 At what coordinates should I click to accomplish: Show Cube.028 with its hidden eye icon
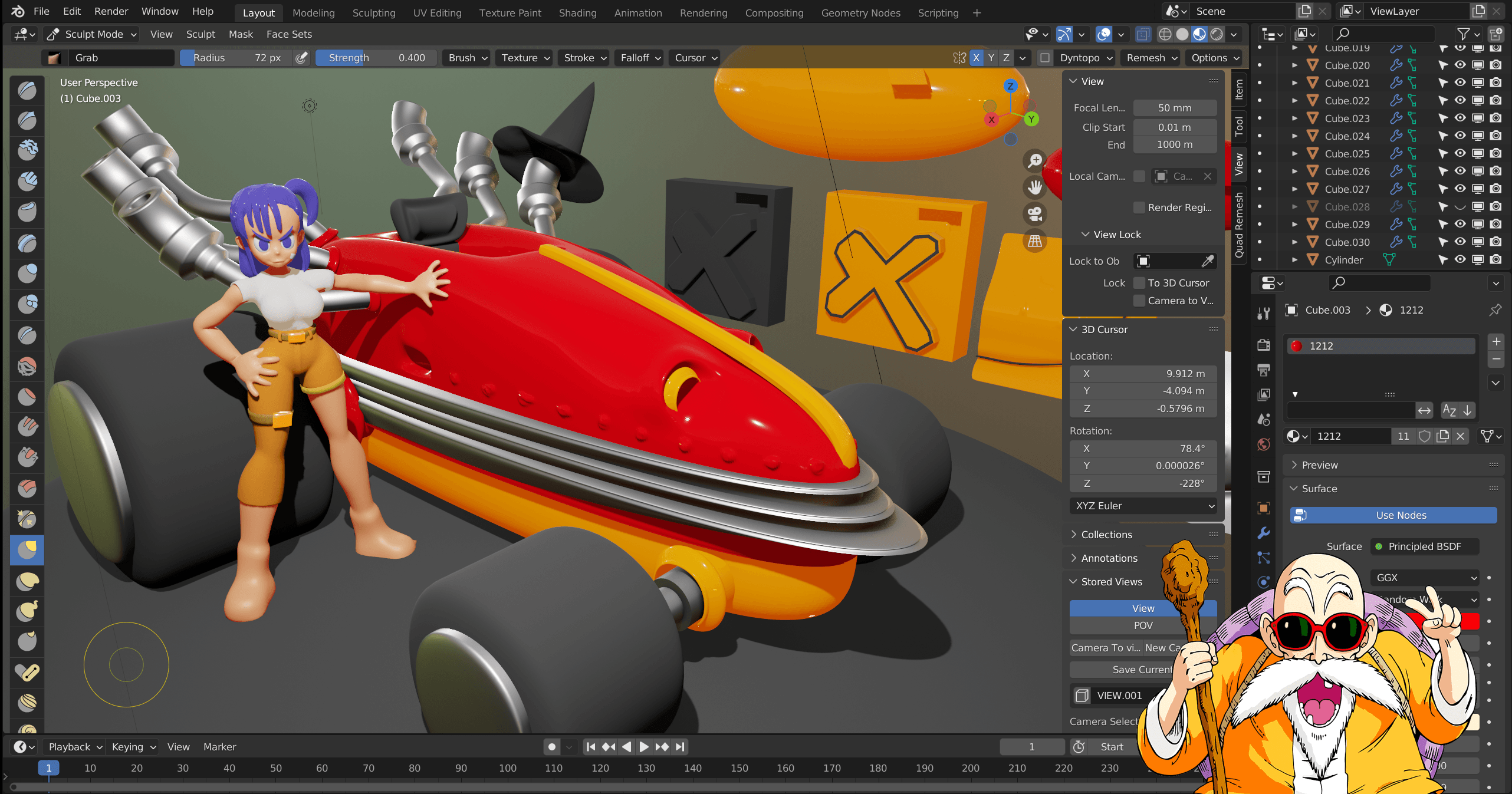[1460, 206]
